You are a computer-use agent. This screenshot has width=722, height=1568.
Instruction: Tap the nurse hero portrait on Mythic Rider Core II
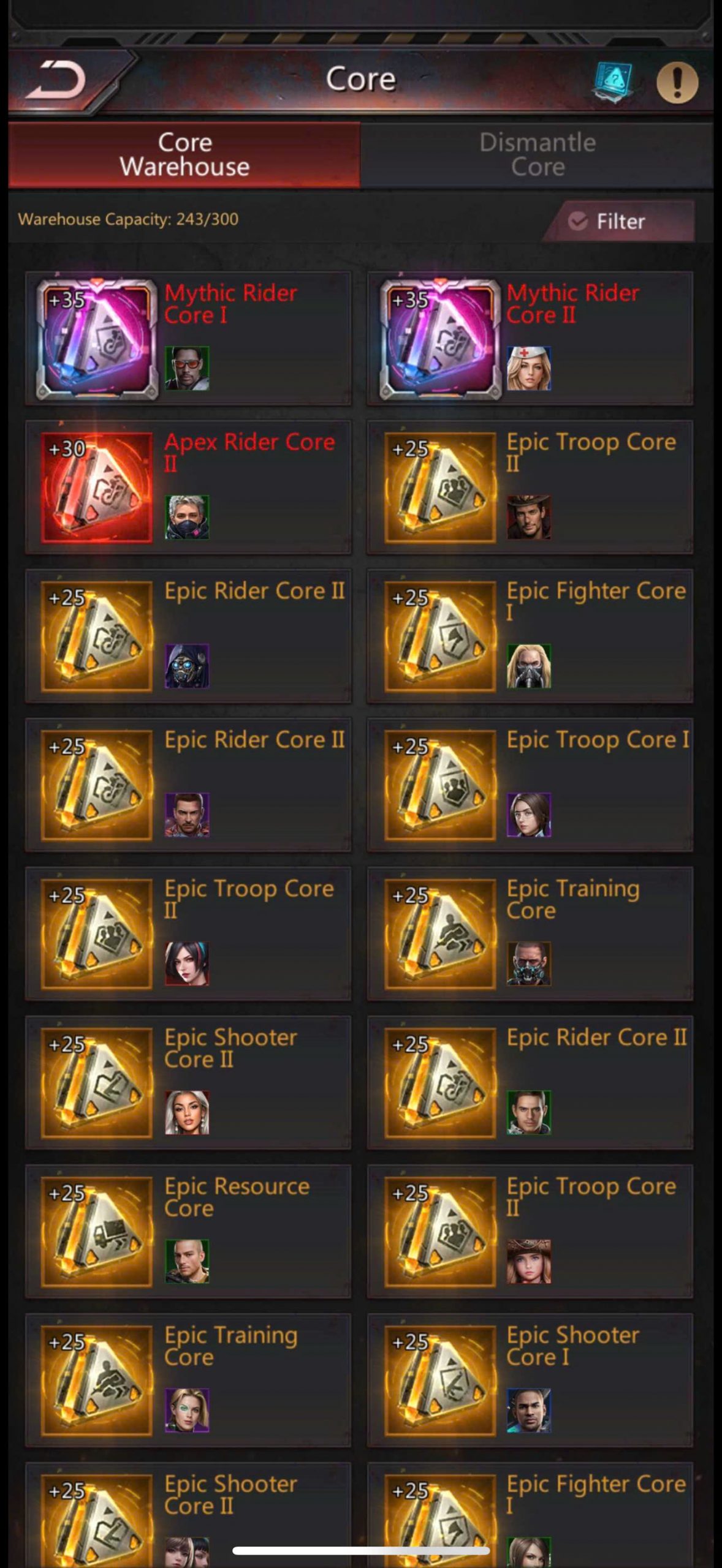529,369
